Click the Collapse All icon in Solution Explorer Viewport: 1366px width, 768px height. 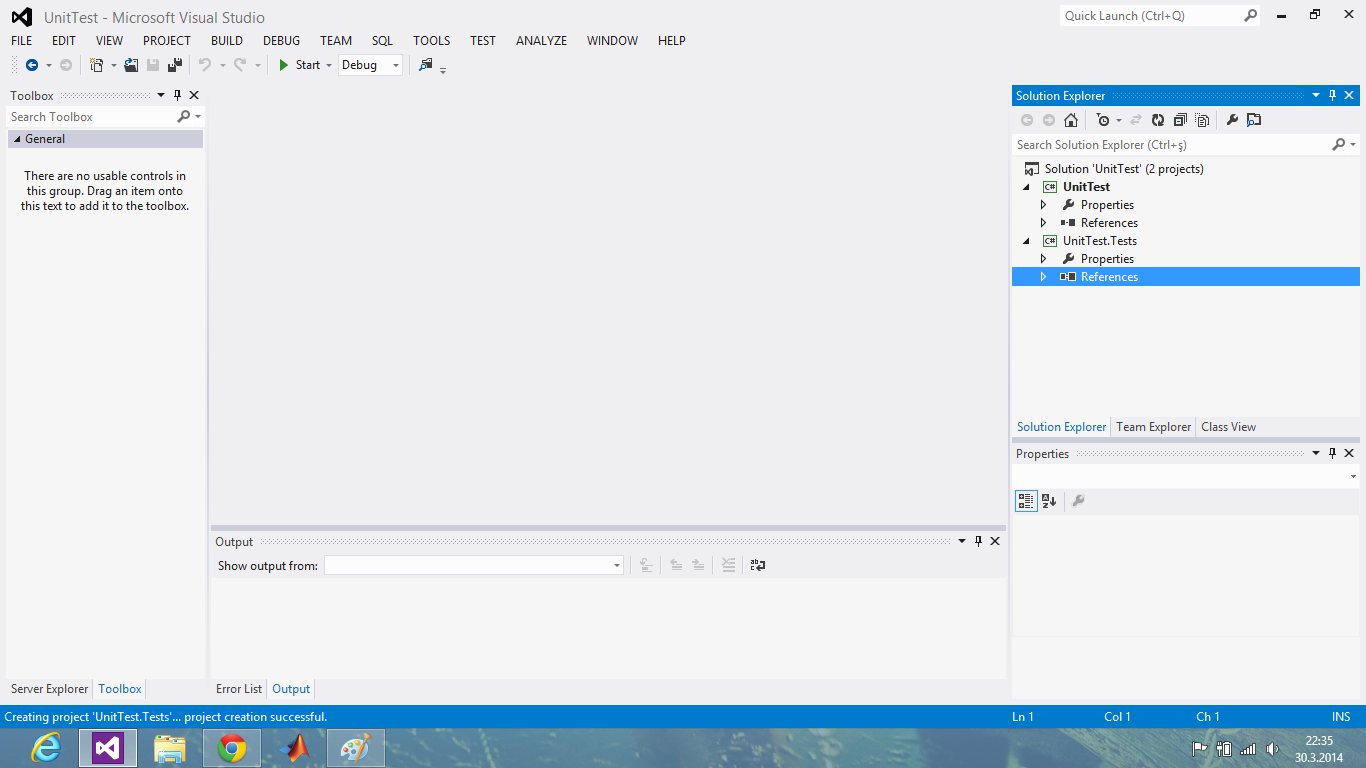tap(1180, 120)
